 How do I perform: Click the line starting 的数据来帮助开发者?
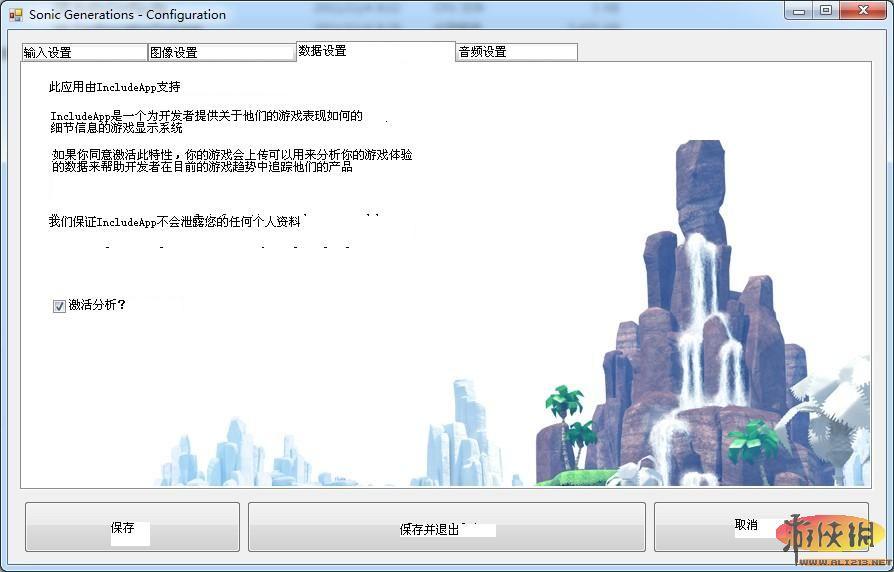pyautogui.click(x=202, y=167)
